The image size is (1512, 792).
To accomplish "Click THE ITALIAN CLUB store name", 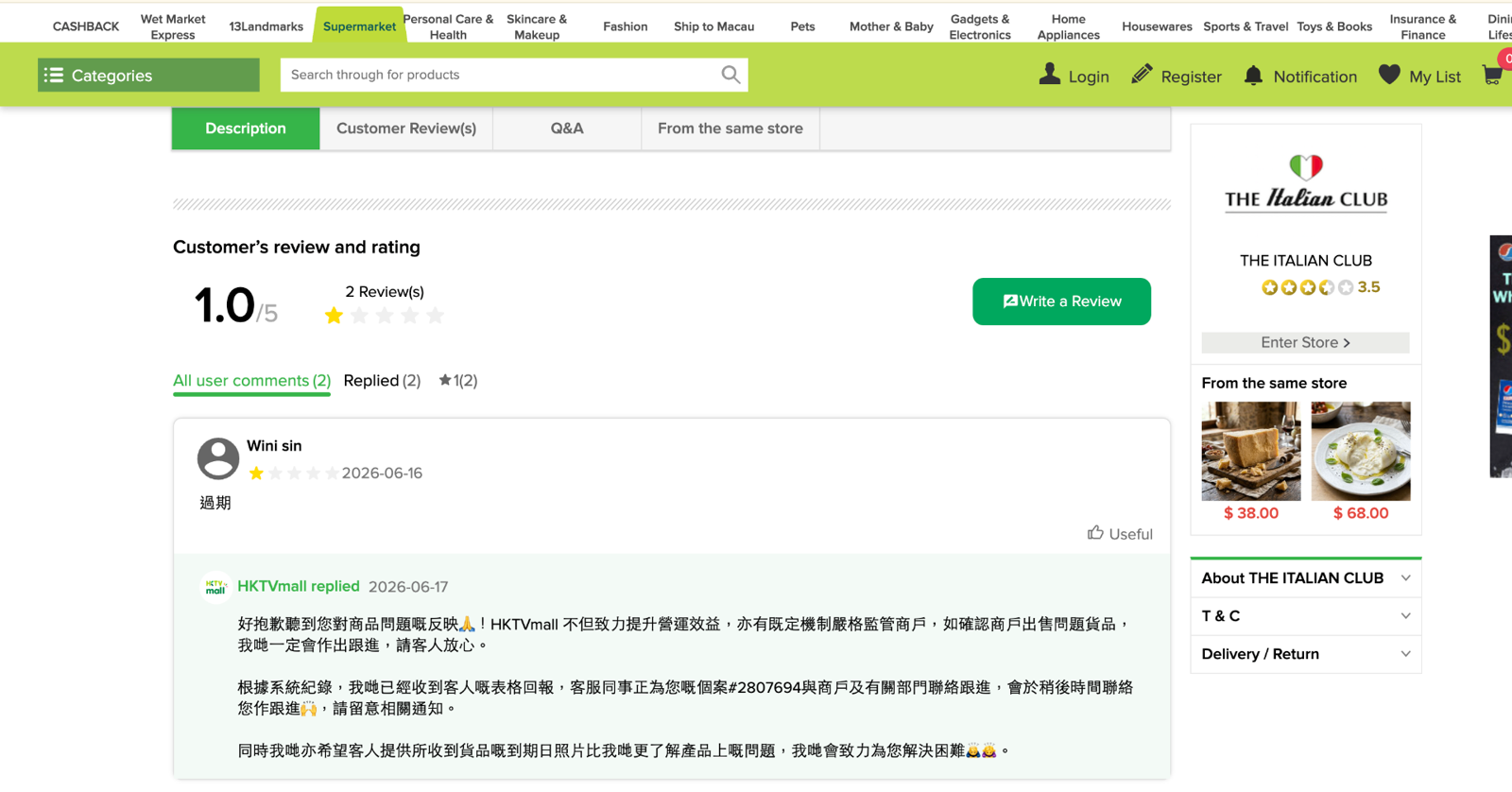I will click(1306, 261).
